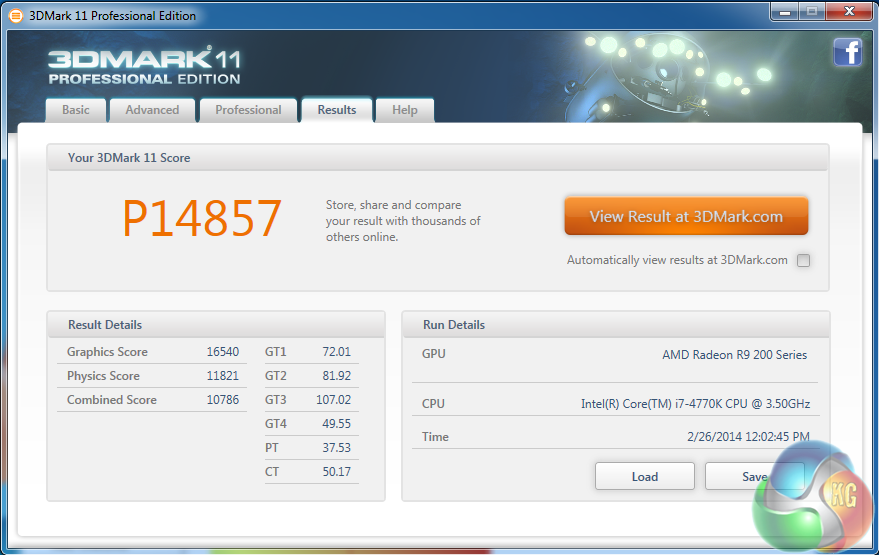Click the Your 3DMark 11 Score header
Viewport: 880px width, 555px height.
[x=438, y=158]
